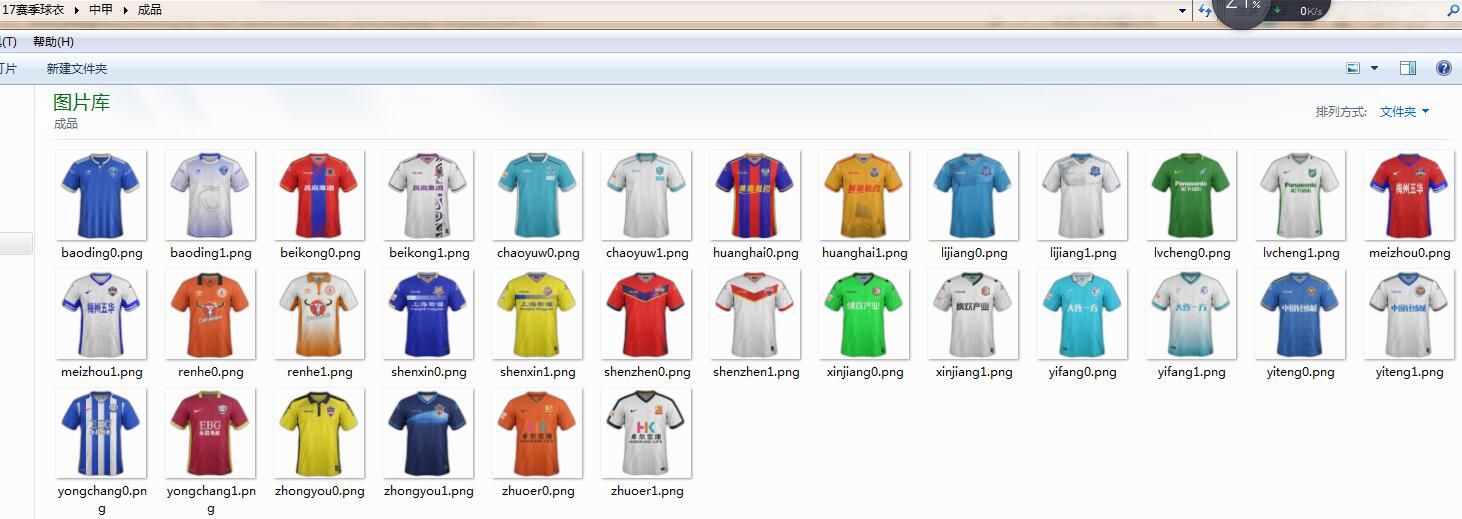Expand the arrow after 17赛季球衣 breadcrumb
The image size is (1462, 519).
click(x=77, y=10)
